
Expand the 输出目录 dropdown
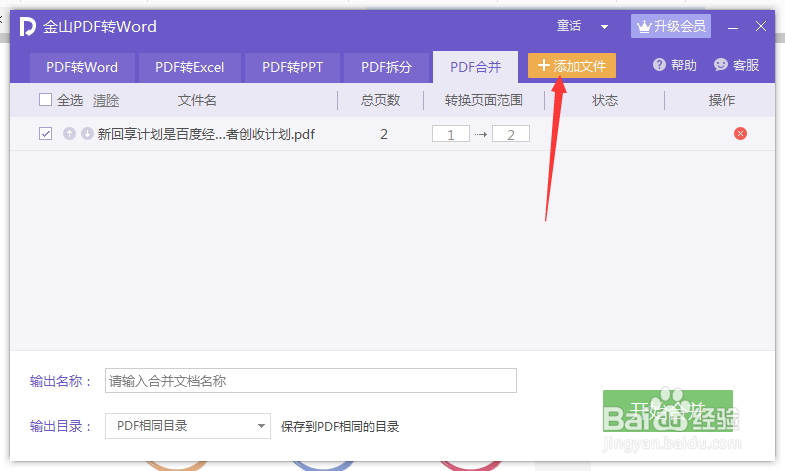pyautogui.click(x=188, y=426)
